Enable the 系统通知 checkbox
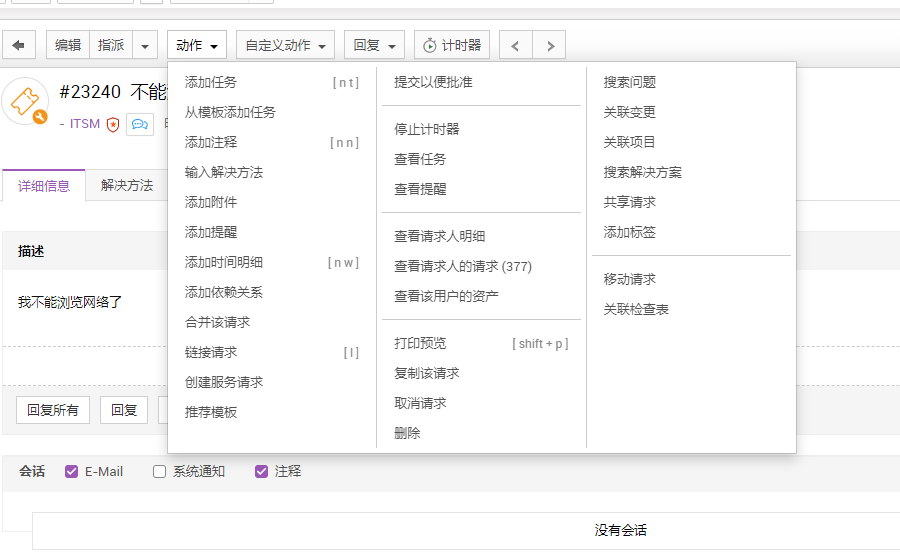The image size is (900, 559). (159, 471)
